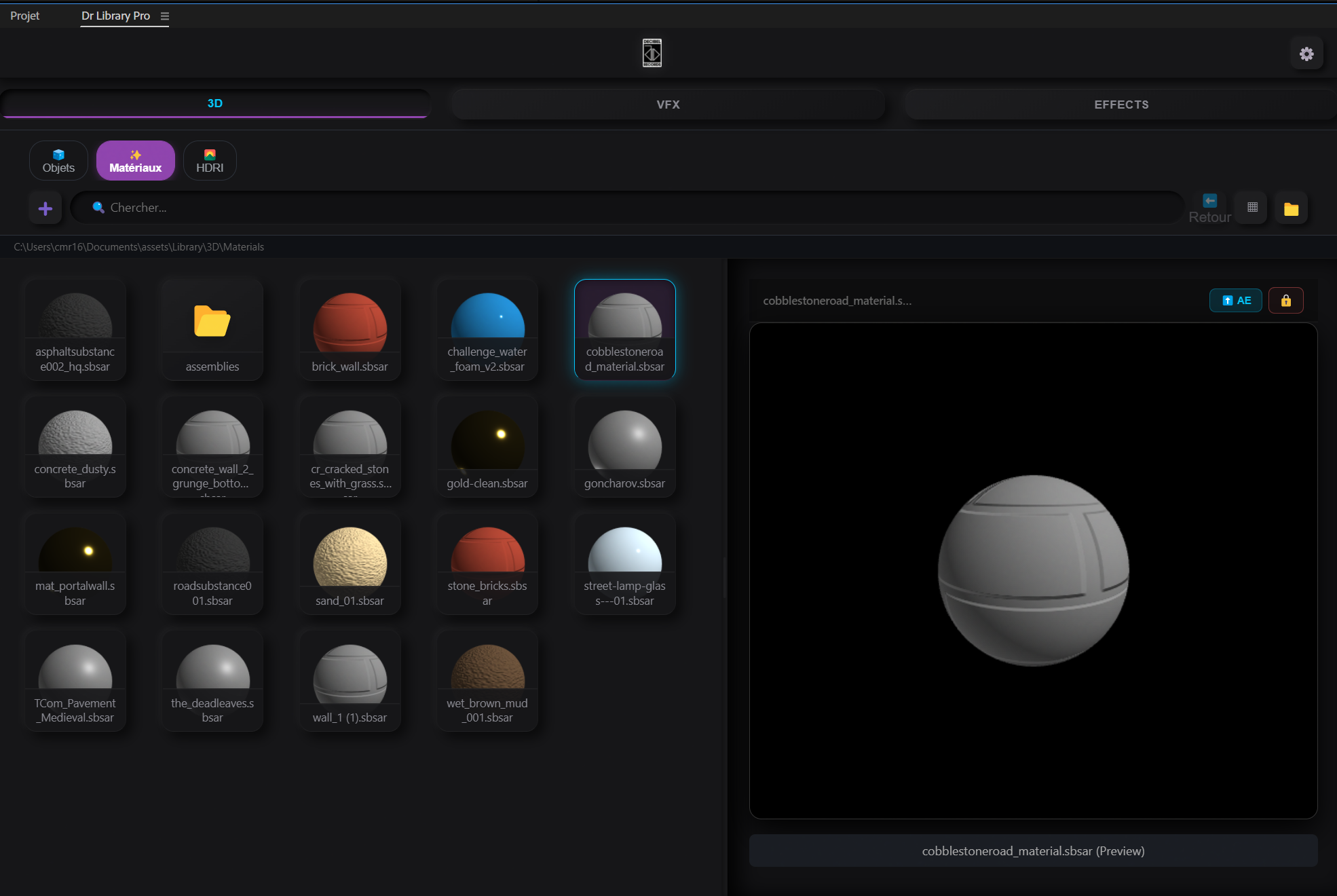The height and width of the screenshot is (896, 1337).
Task: Switch to the VFX tab
Action: 668,104
